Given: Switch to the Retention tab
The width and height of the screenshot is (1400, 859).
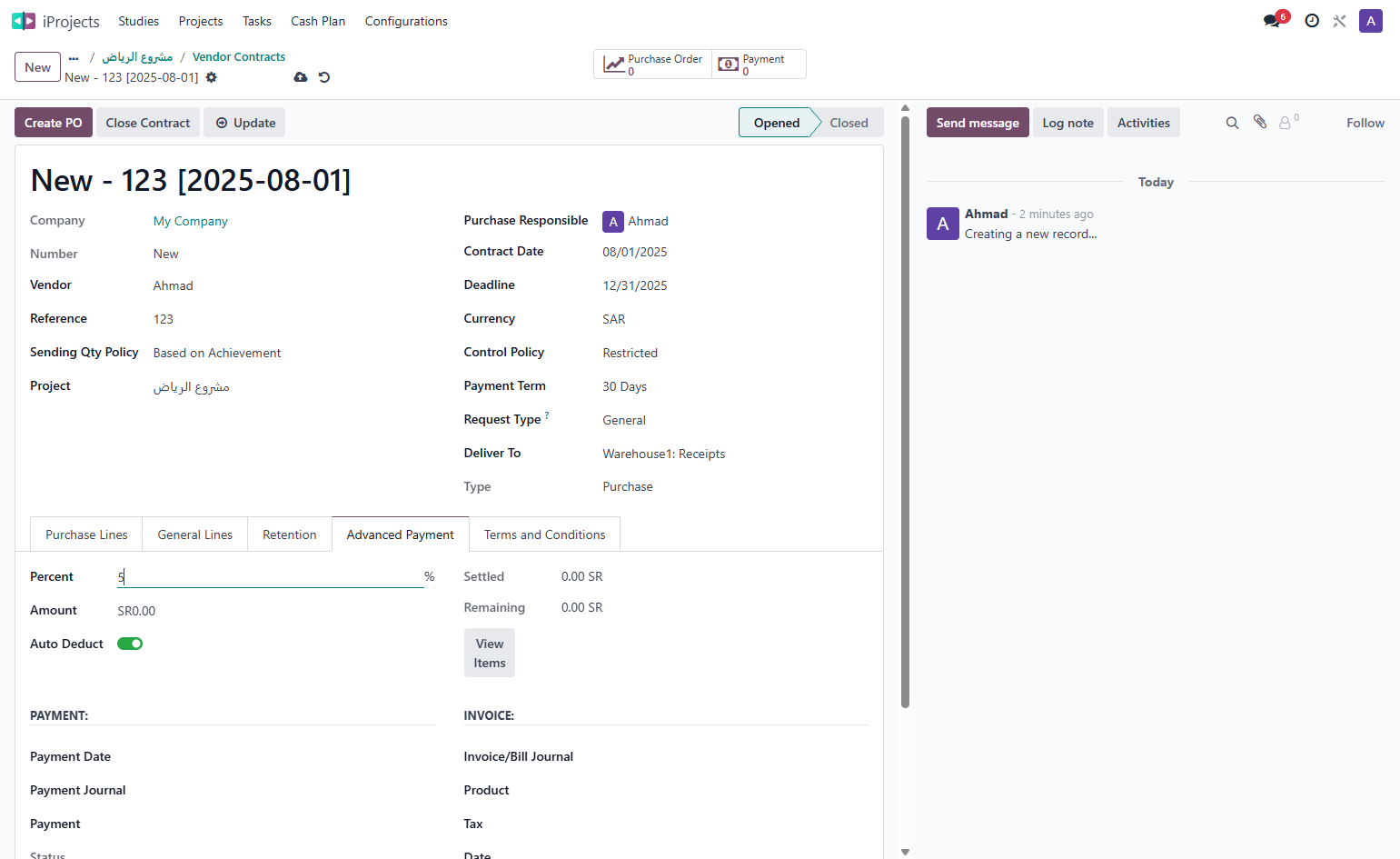Looking at the screenshot, I should coord(290,534).
